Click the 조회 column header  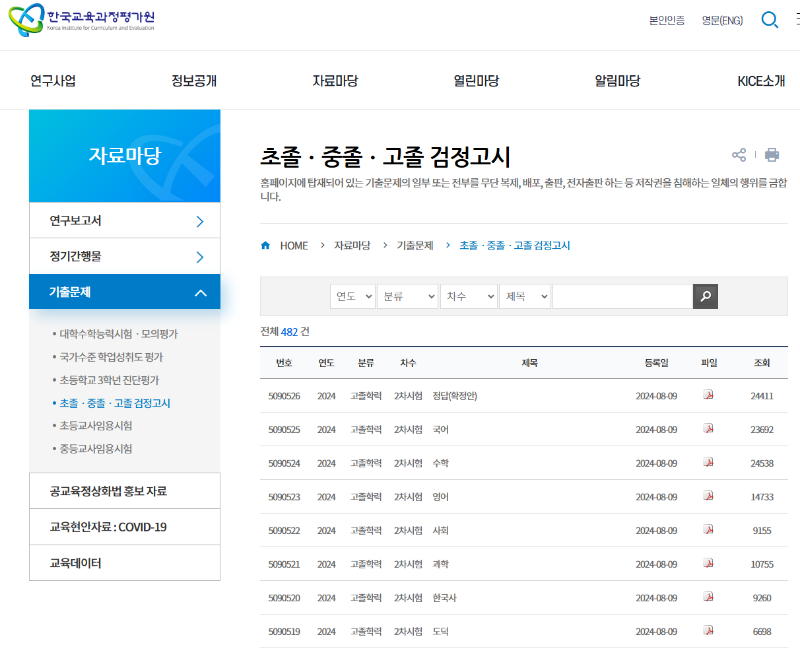pos(762,363)
